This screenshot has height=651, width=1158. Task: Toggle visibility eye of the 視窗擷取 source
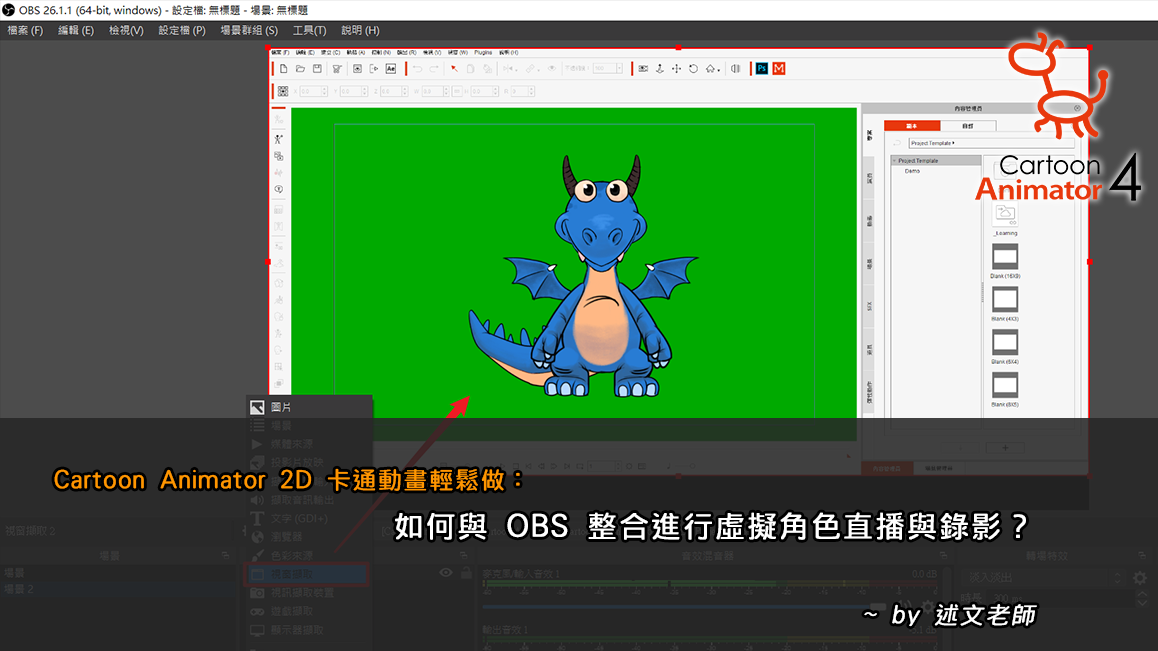point(445,572)
